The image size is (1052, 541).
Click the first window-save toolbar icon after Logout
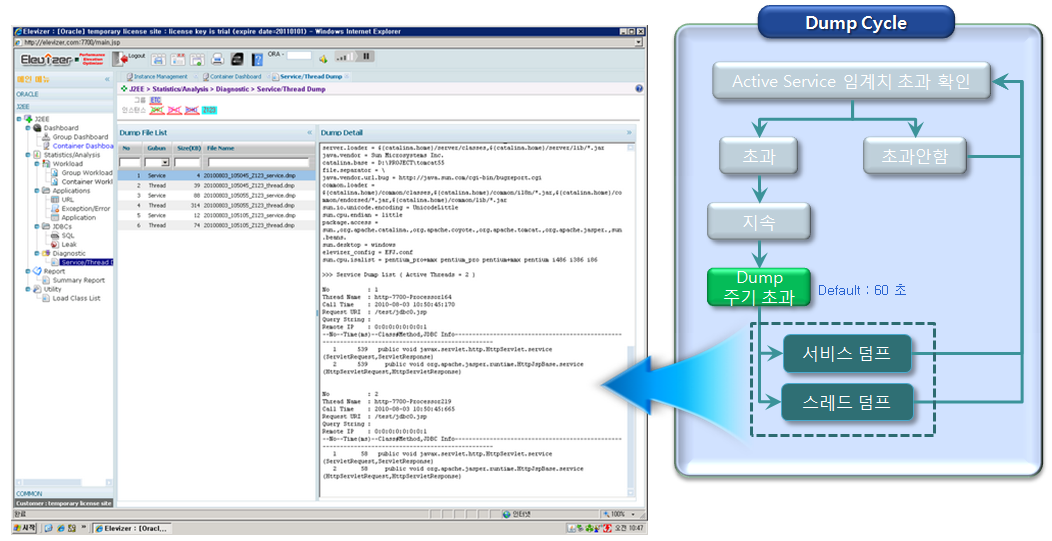pyautogui.click(x=158, y=59)
